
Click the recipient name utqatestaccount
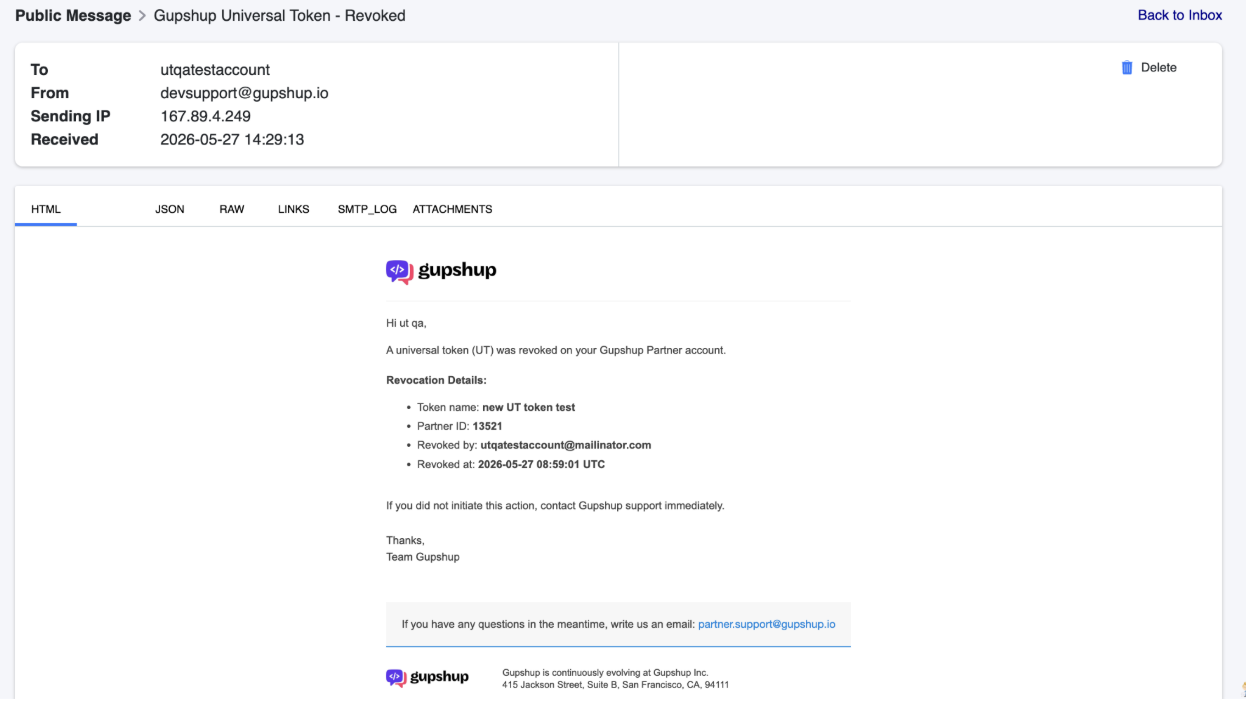(215, 70)
